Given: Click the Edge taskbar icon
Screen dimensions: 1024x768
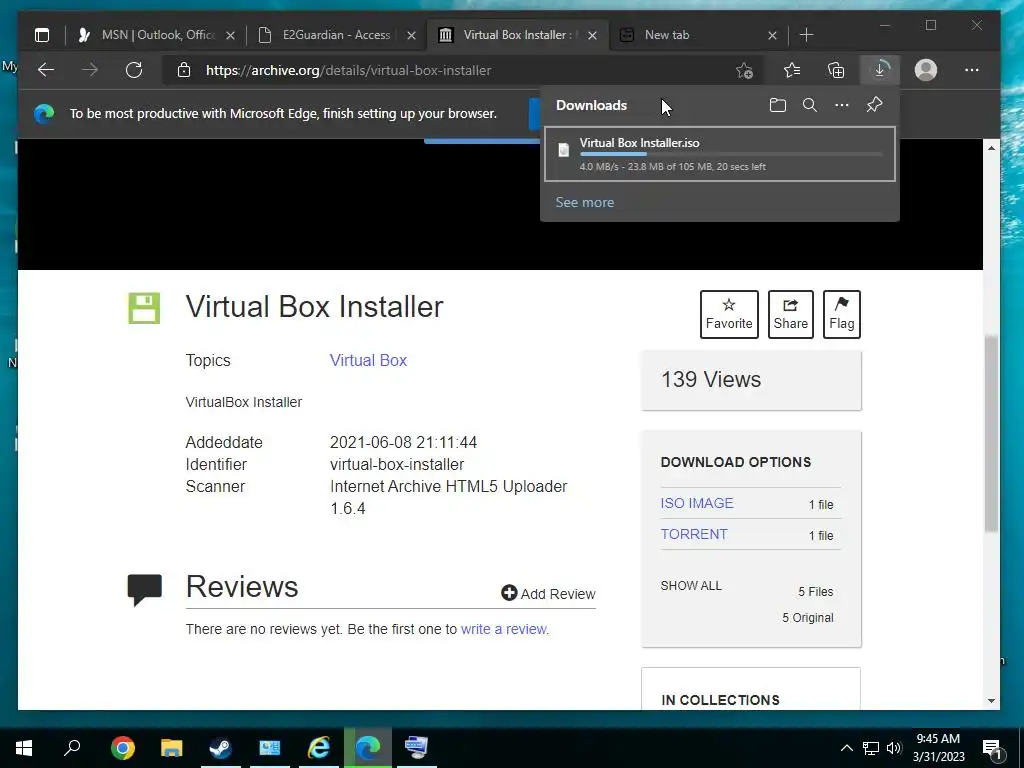Looking at the screenshot, I should tap(368, 748).
